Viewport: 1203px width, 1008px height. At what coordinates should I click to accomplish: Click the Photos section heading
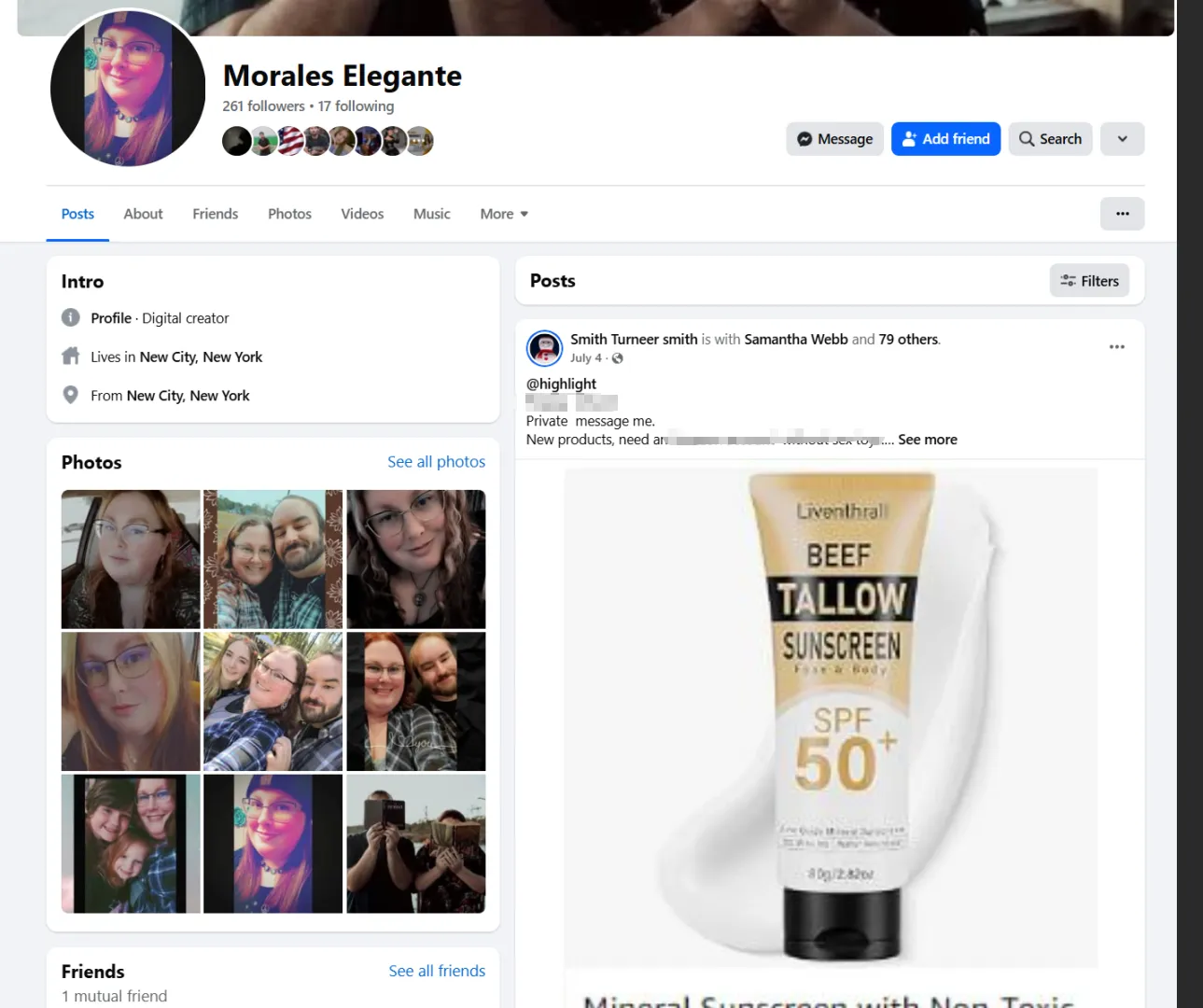tap(91, 462)
